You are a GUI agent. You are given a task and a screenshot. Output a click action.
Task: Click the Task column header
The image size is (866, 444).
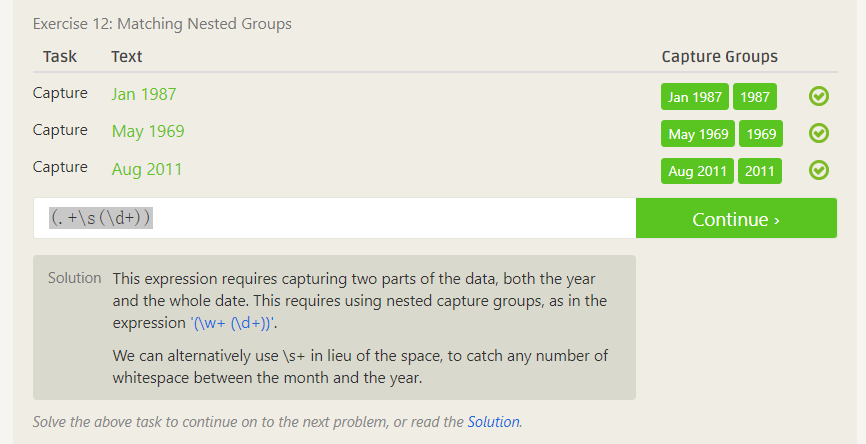[x=60, y=57]
